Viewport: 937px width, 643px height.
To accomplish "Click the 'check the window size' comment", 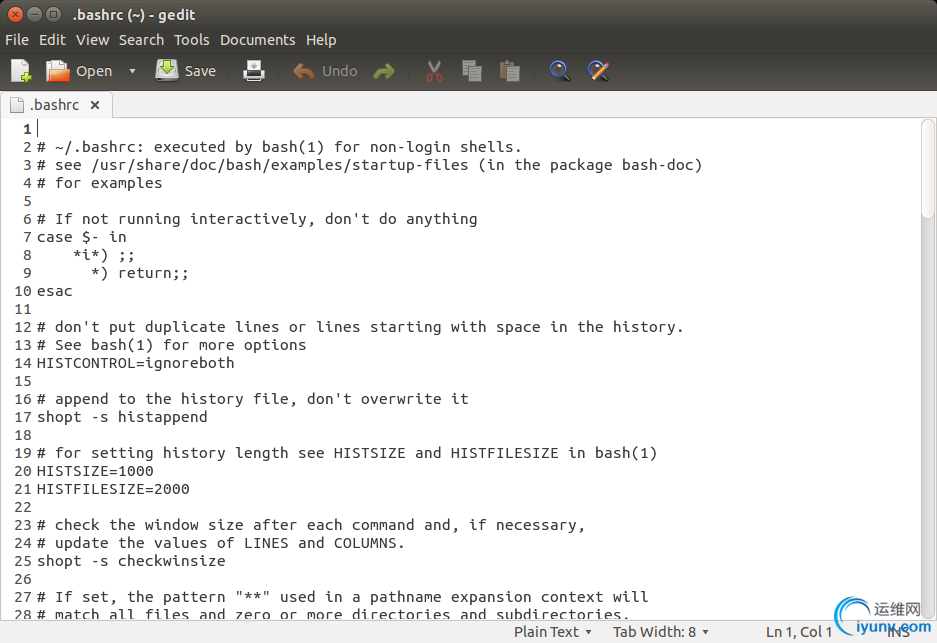I will pos(311,525).
